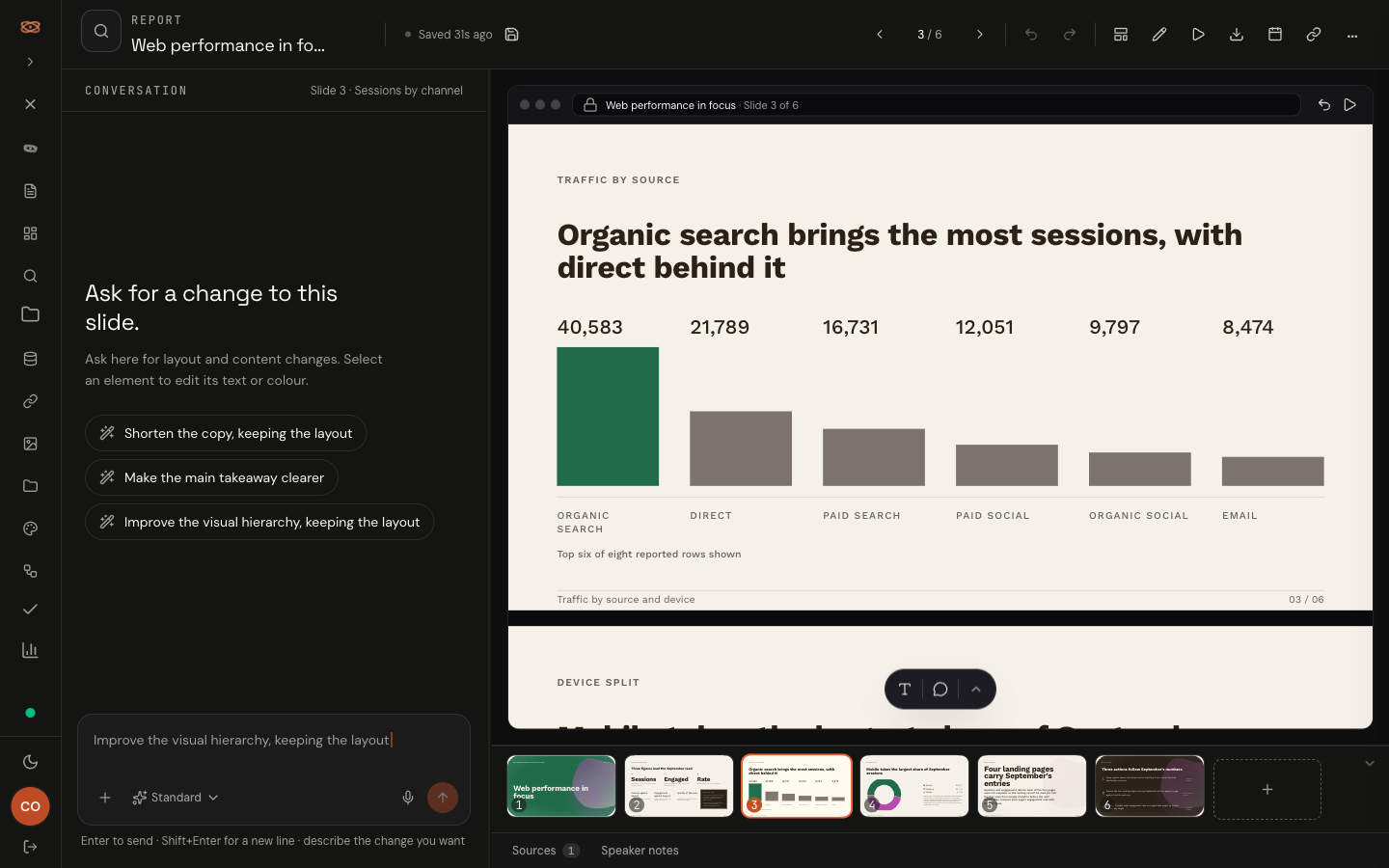Click the message input field
Image resolution: width=1389 pixels, height=868 pixels.
(274, 741)
